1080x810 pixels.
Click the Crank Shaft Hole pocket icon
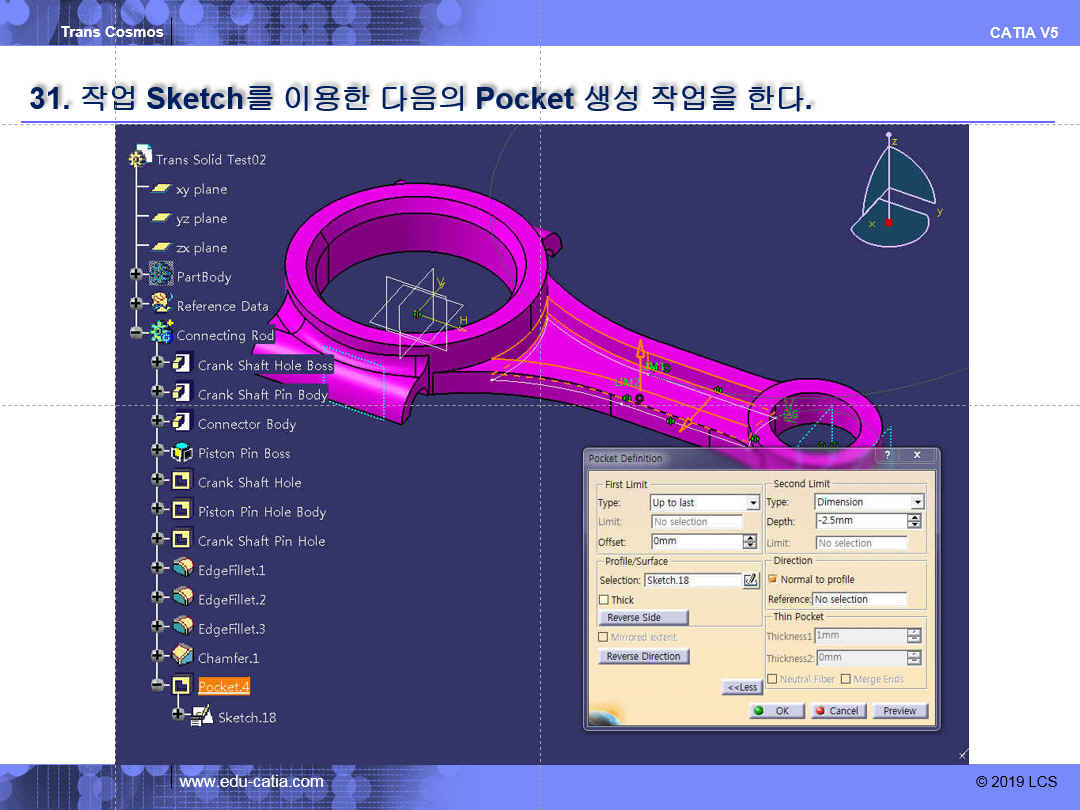coord(182,482)
